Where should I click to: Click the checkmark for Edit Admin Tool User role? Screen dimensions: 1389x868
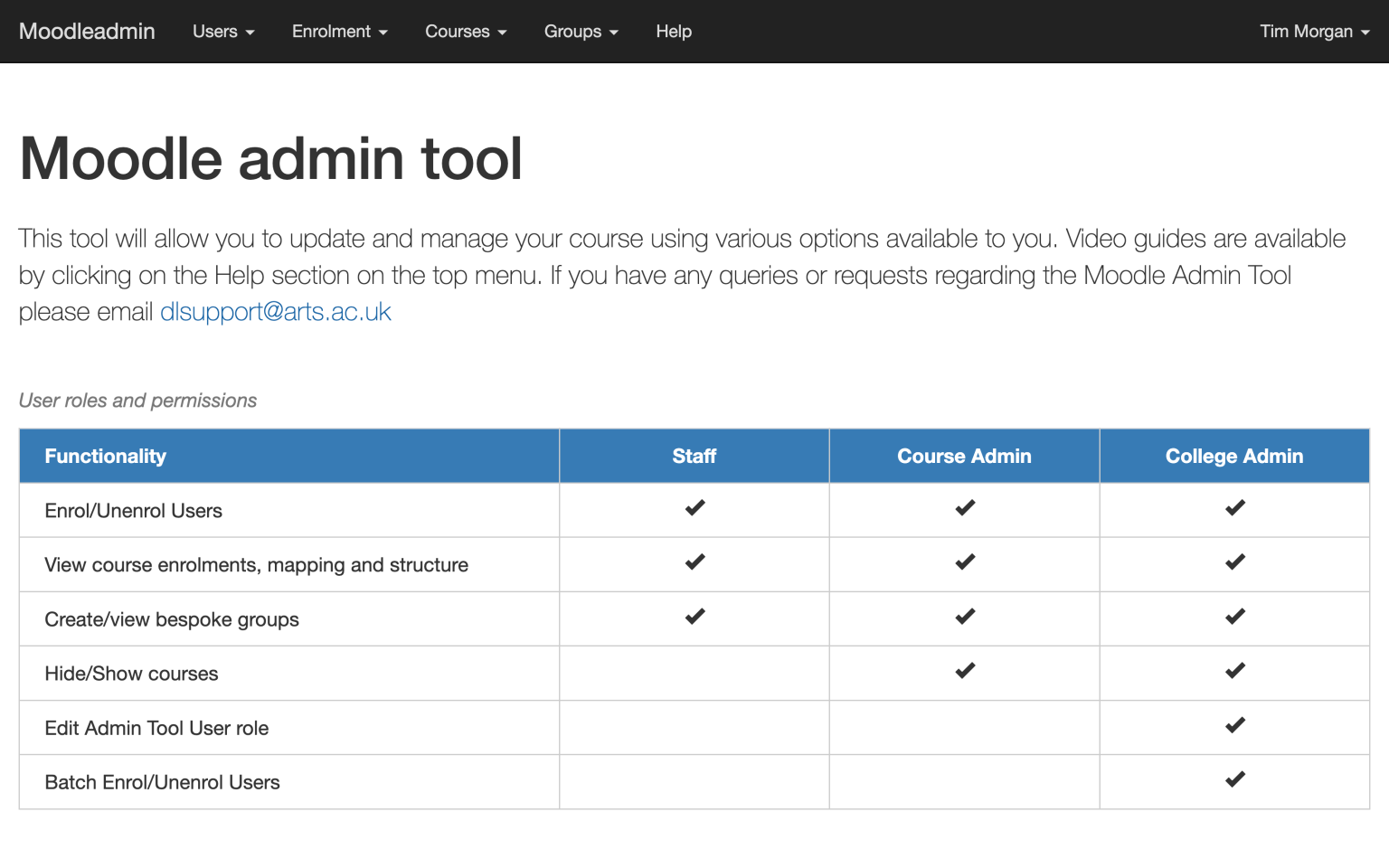coord(1233,726)
